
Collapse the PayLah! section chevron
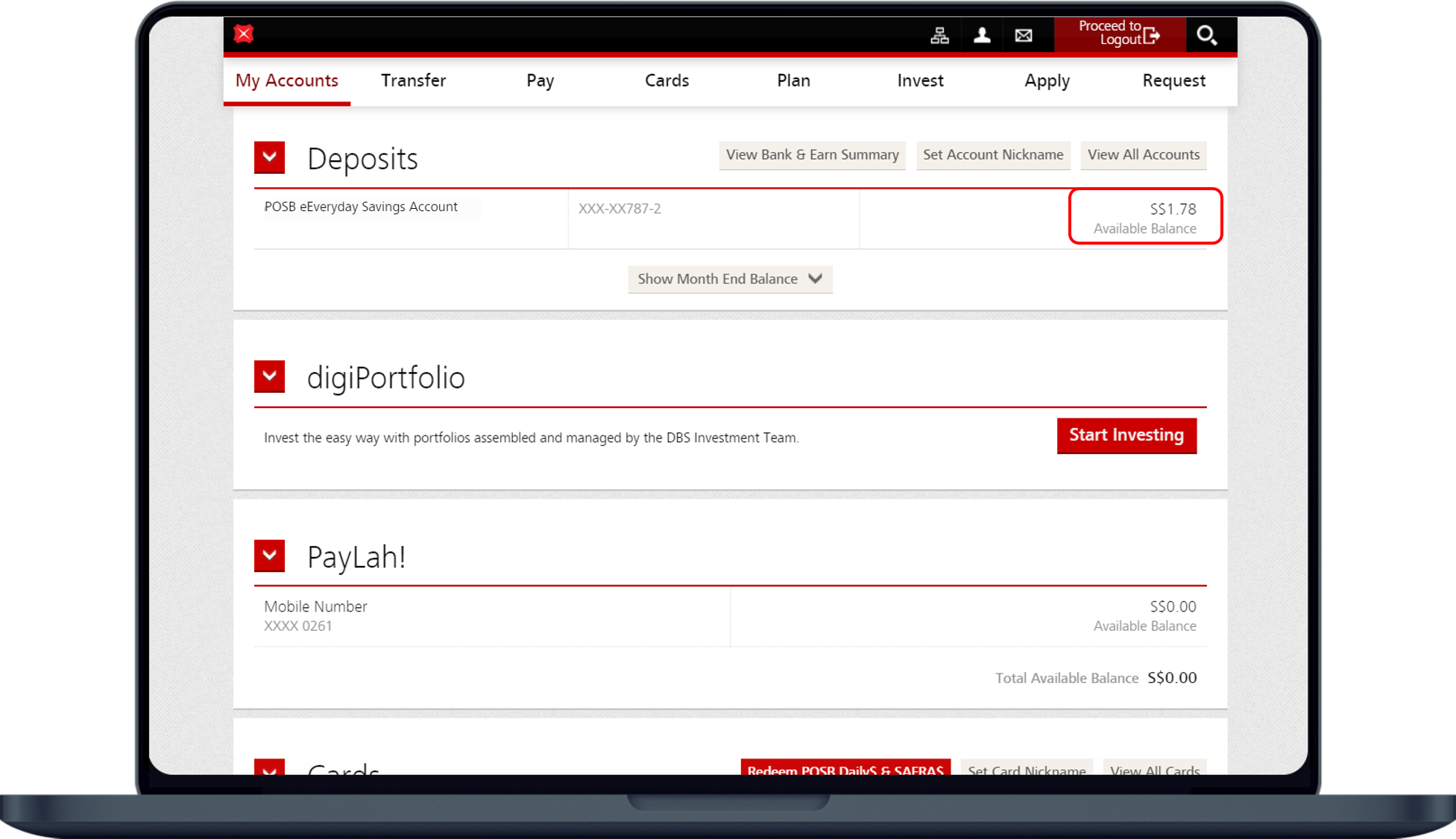pyautogui.click(x=270, y=556)
